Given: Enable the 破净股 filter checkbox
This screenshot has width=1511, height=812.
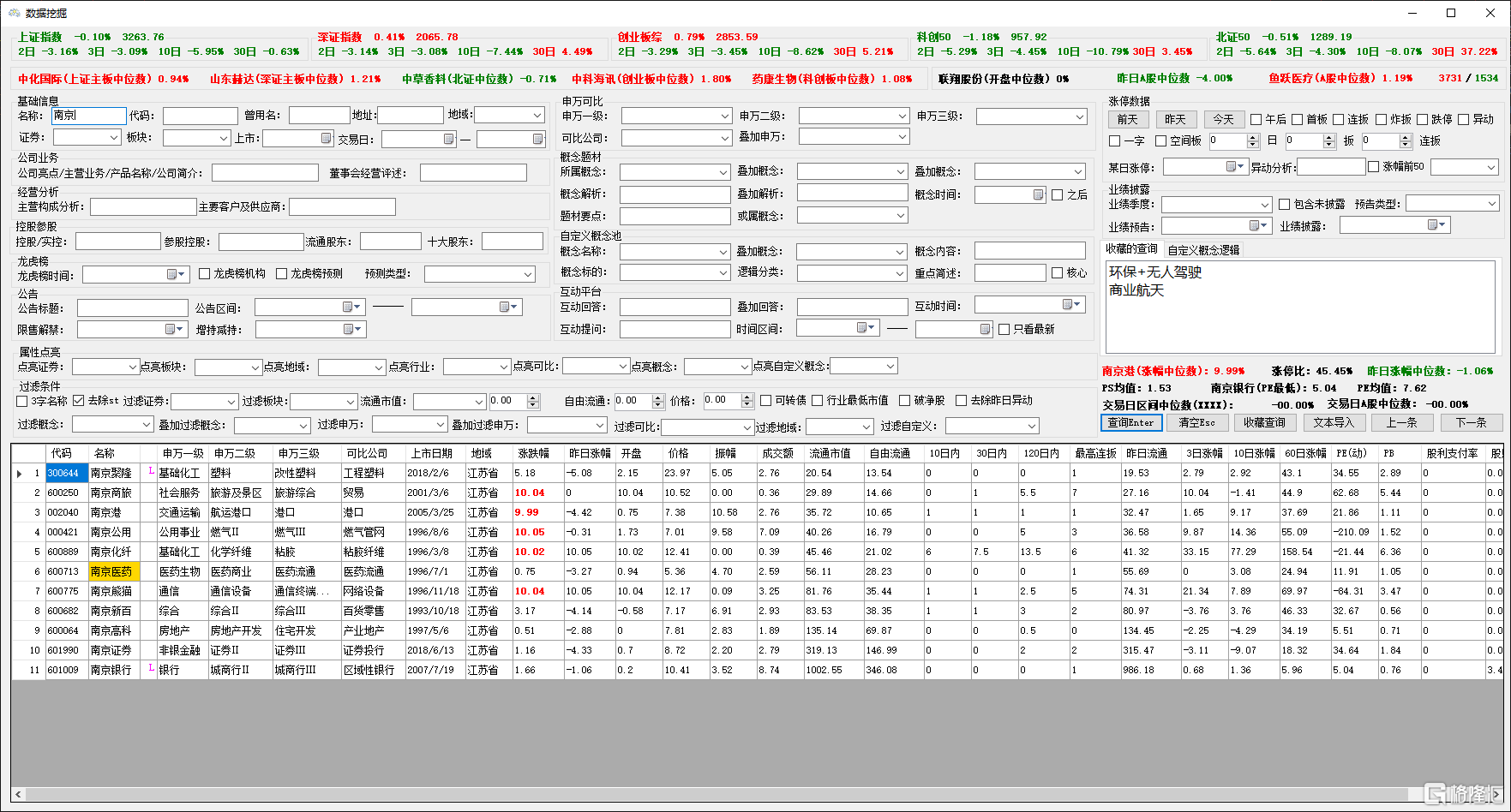Looking at the screenshot, I should (904, 401).
